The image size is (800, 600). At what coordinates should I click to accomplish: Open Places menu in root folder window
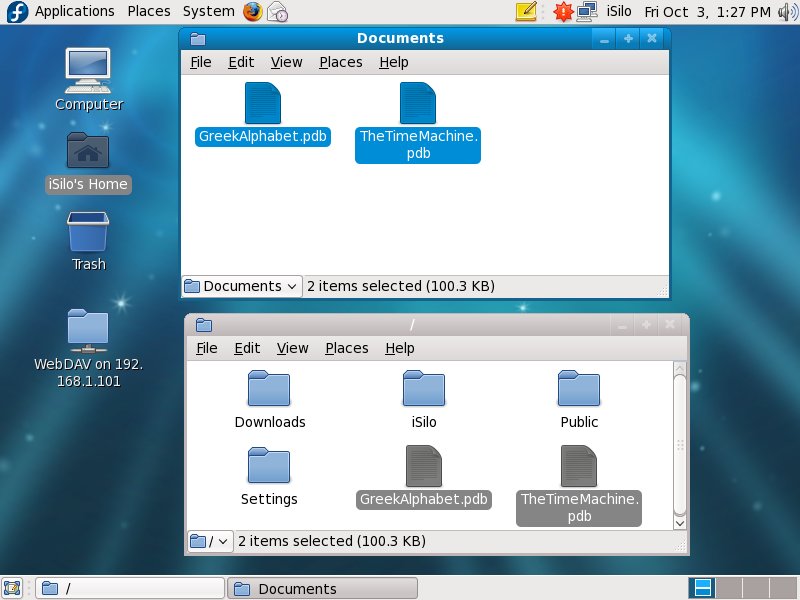click(347, 348)
